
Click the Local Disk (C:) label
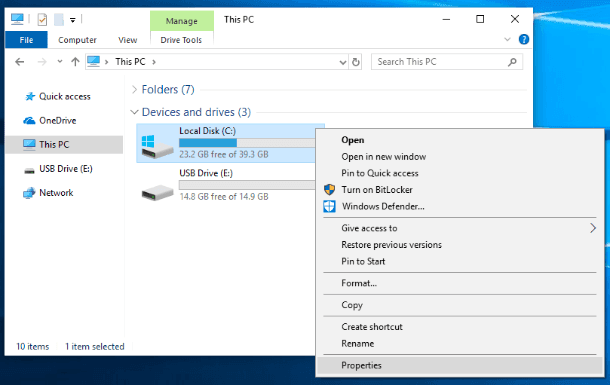[x=207, y=131]
